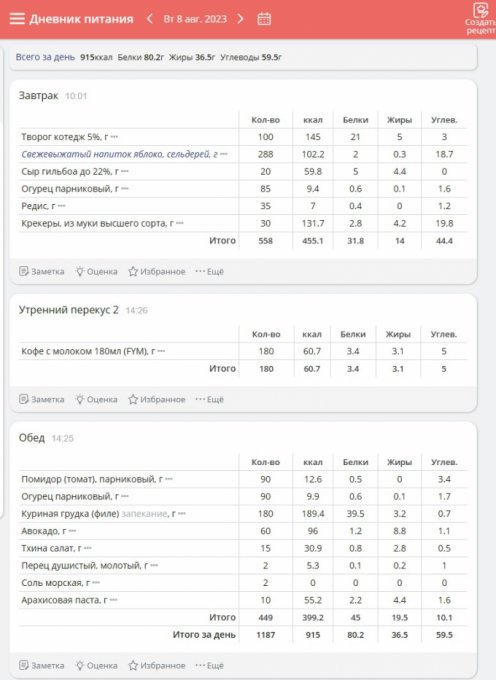Expand Ещё options for Завтрак
Image resolution: width=496 pixels, height=680 pixels.
tap(209, 271)
